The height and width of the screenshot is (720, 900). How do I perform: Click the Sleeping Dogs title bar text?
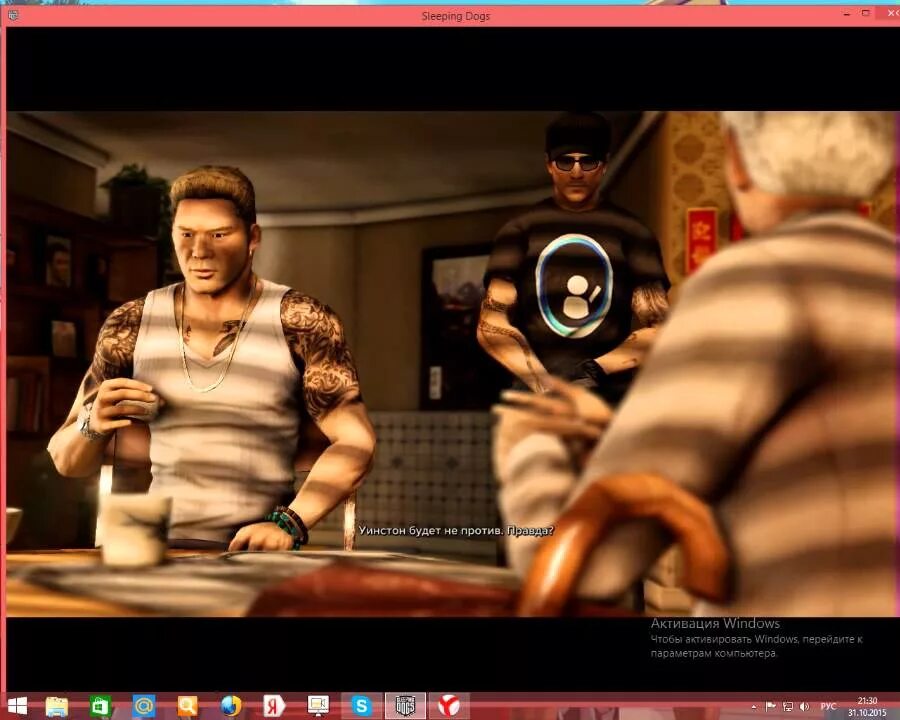click(456, 16)
